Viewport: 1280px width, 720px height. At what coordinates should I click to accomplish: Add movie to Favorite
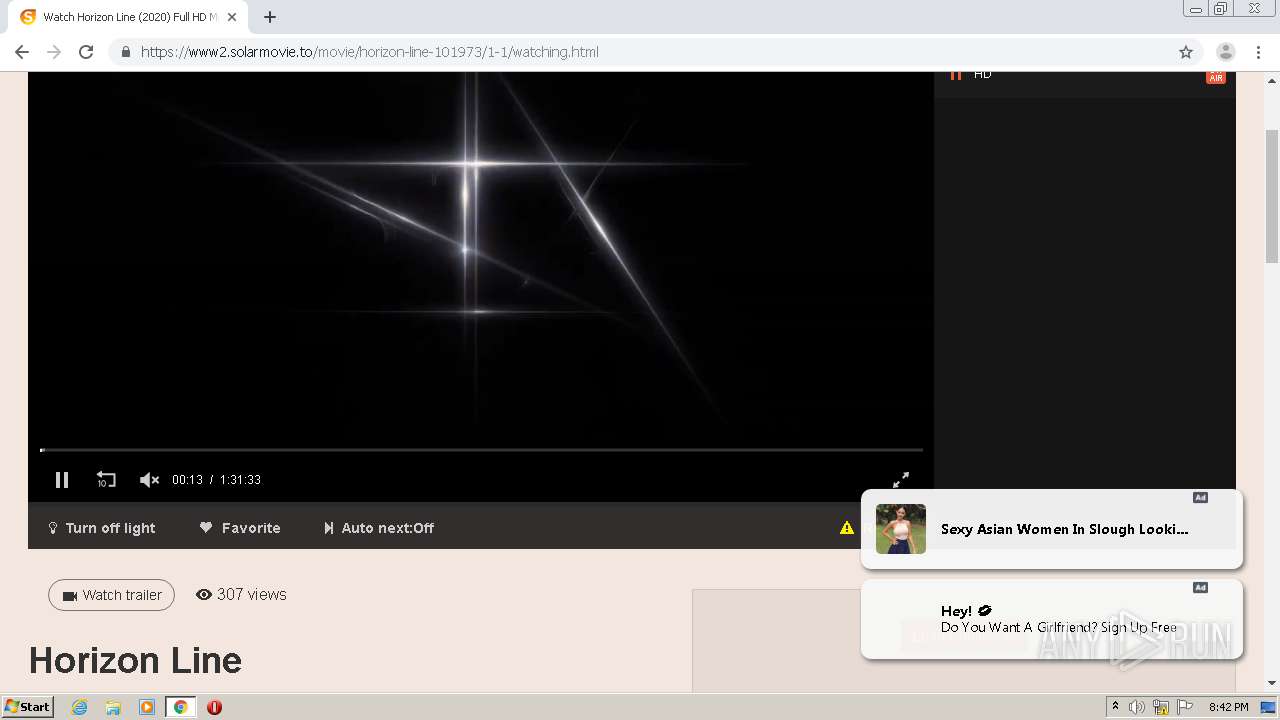pos(240,528)
